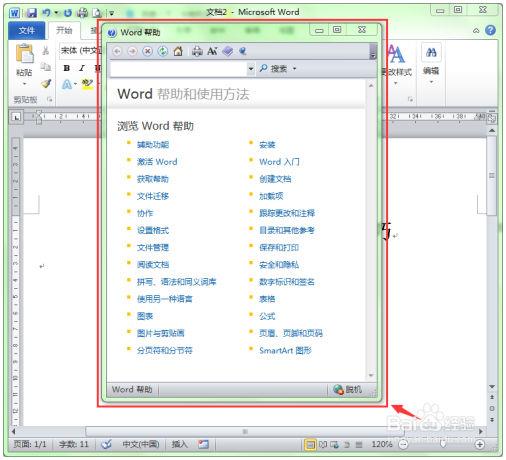Image resolution: width=506 pixels, height=460 pixels.
Task: Click Chinese (China) language in status bar
Action: click(x=140, y=444)
